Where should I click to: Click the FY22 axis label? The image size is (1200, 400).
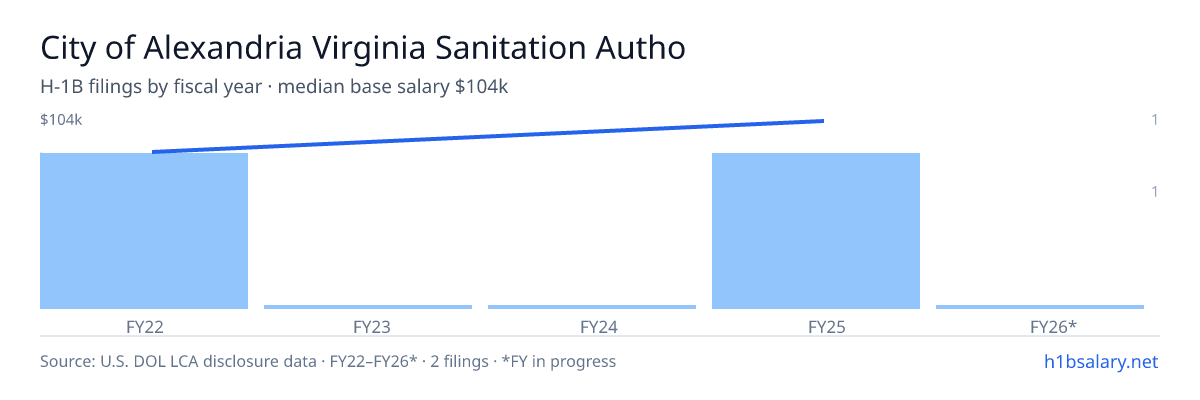pyautogui.click(x=144, y=326)
